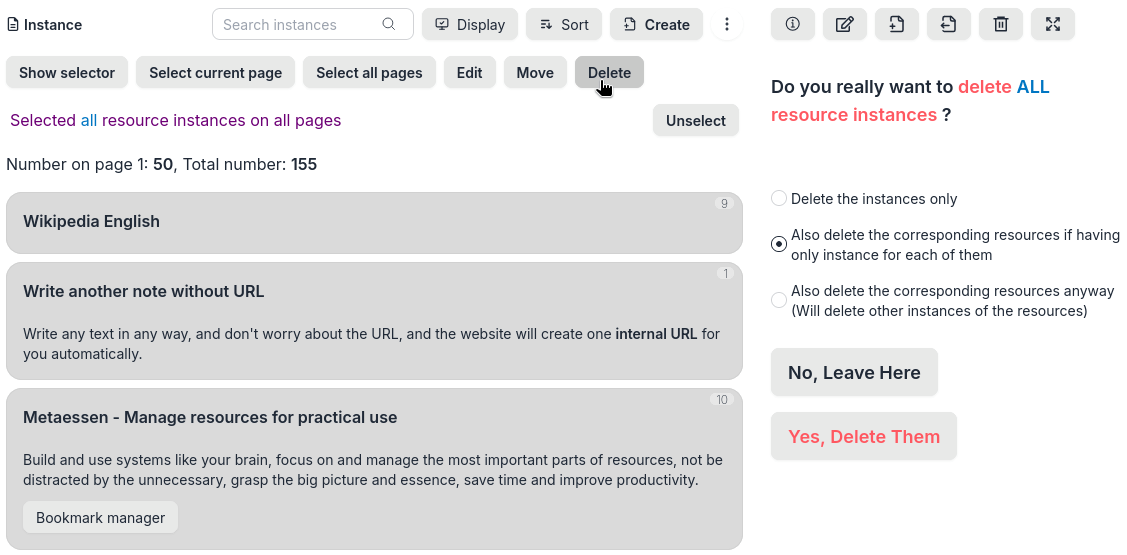Confirm with "Yes, Delete Them"
Screen dimensions: 1127x555
coord(864,436)
